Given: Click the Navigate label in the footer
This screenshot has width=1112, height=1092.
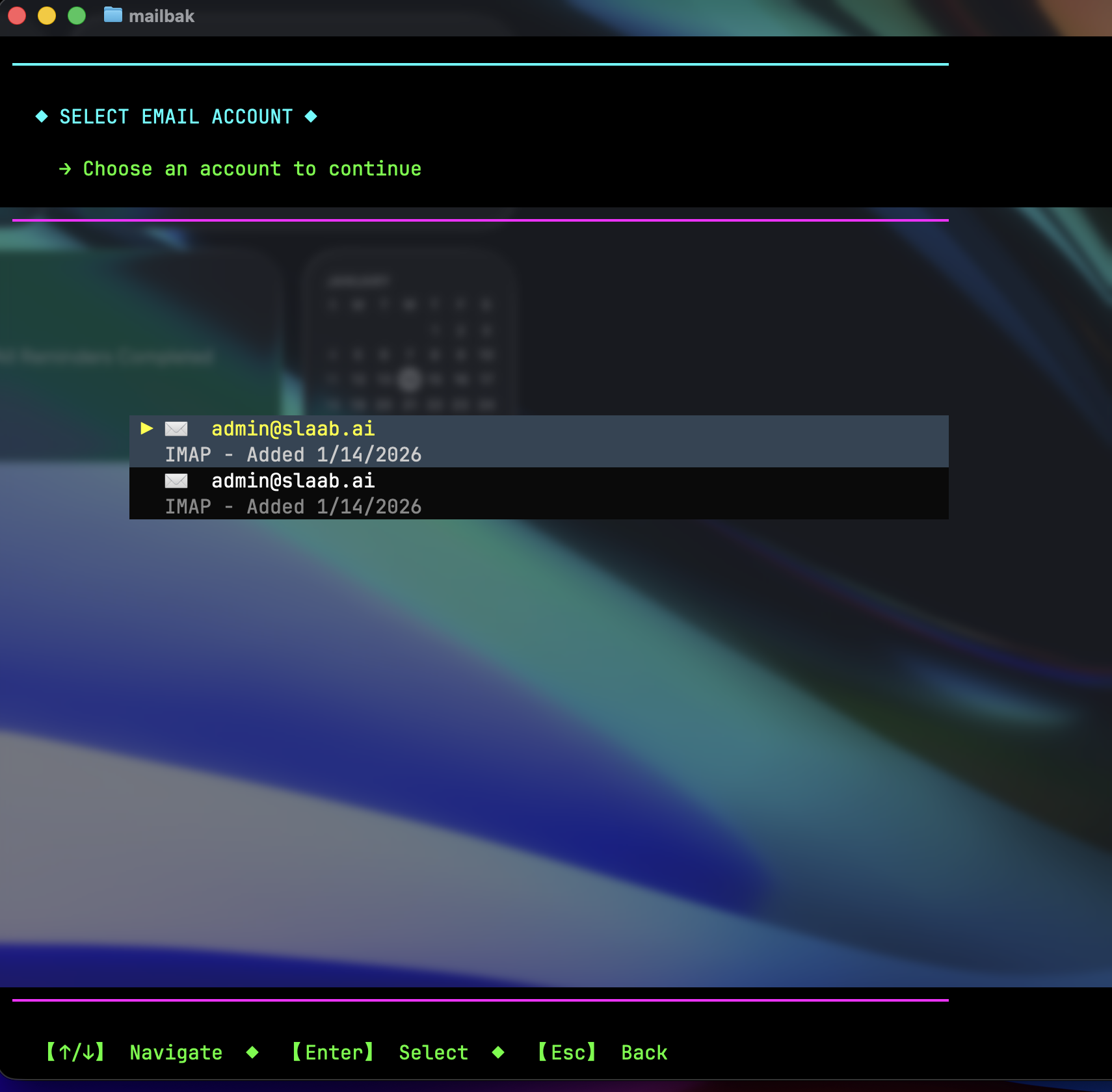Looking at the screenshot, I should coord(176,1053).
